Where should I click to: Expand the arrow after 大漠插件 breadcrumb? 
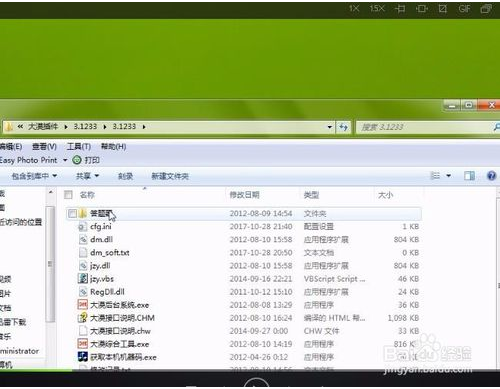click(66, 127)
